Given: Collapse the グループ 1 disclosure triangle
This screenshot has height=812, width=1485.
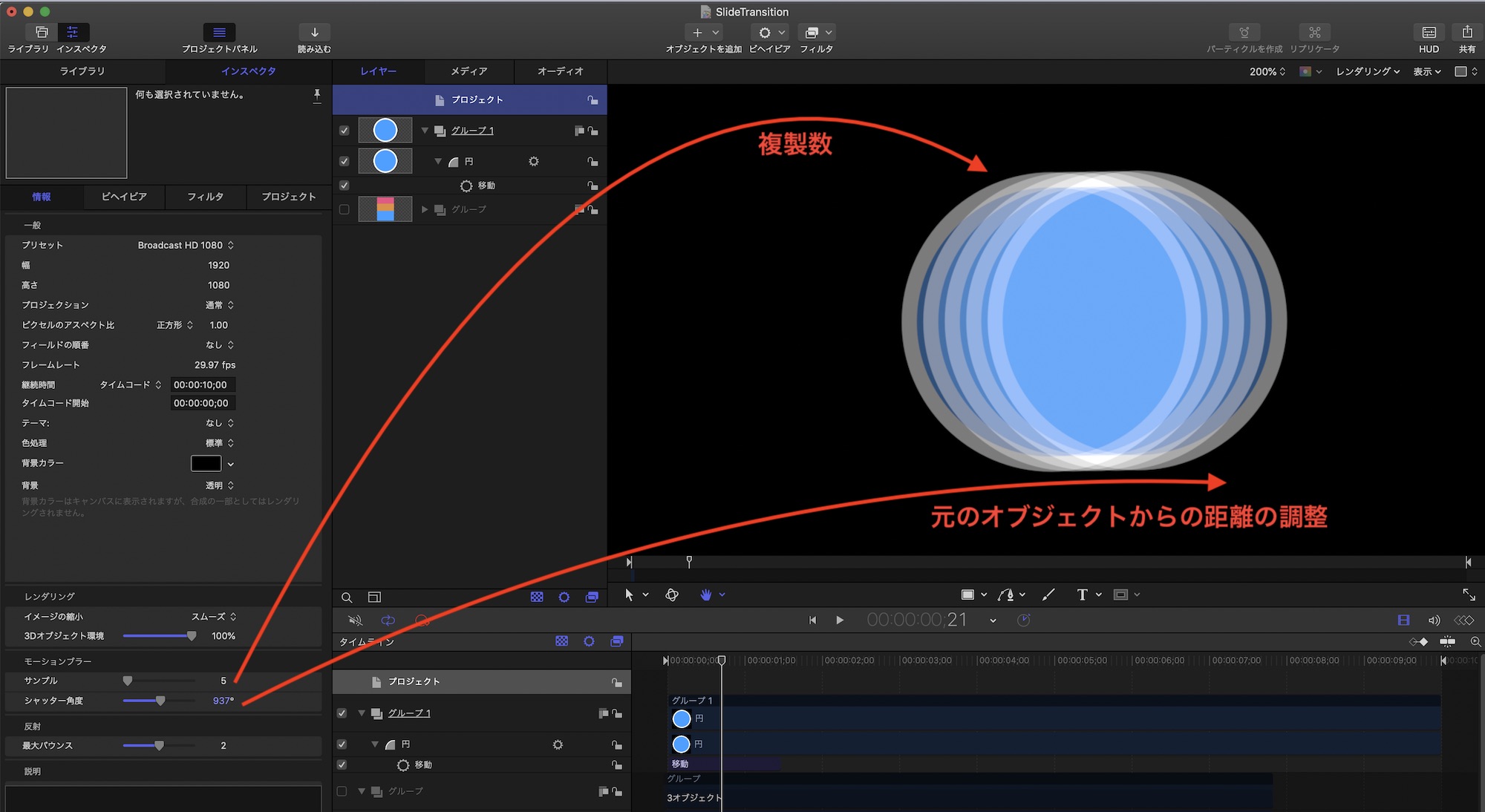Looking at the screenshot, I should point(425,131).
